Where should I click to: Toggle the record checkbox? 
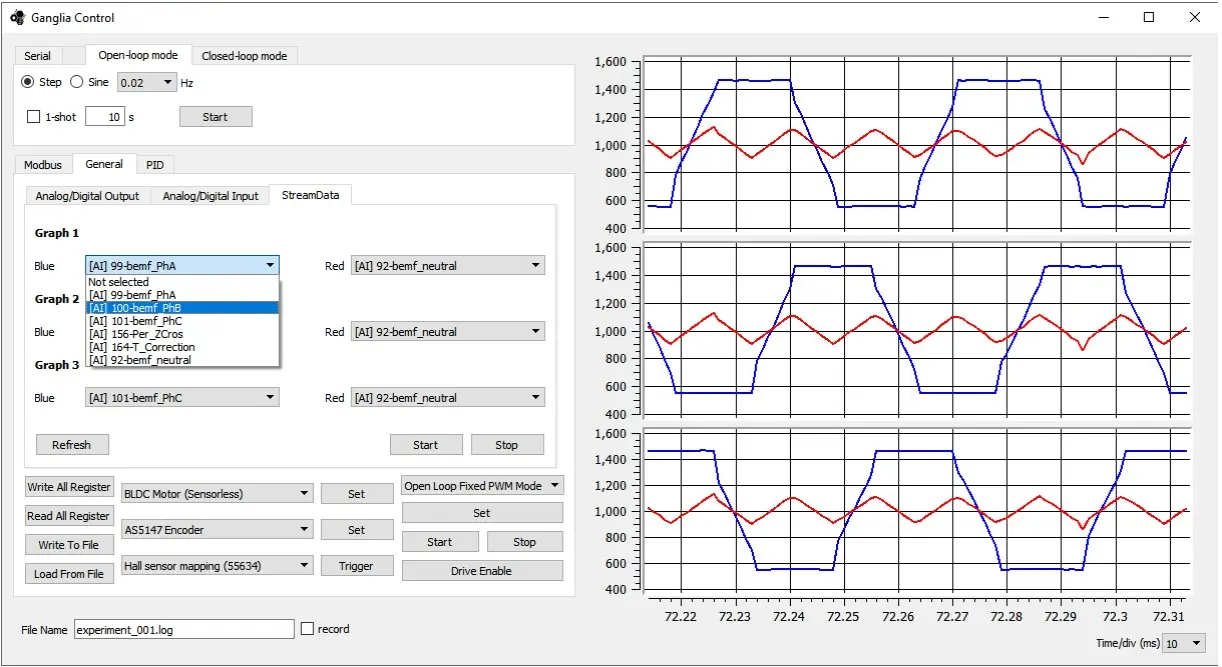(308, 629)
